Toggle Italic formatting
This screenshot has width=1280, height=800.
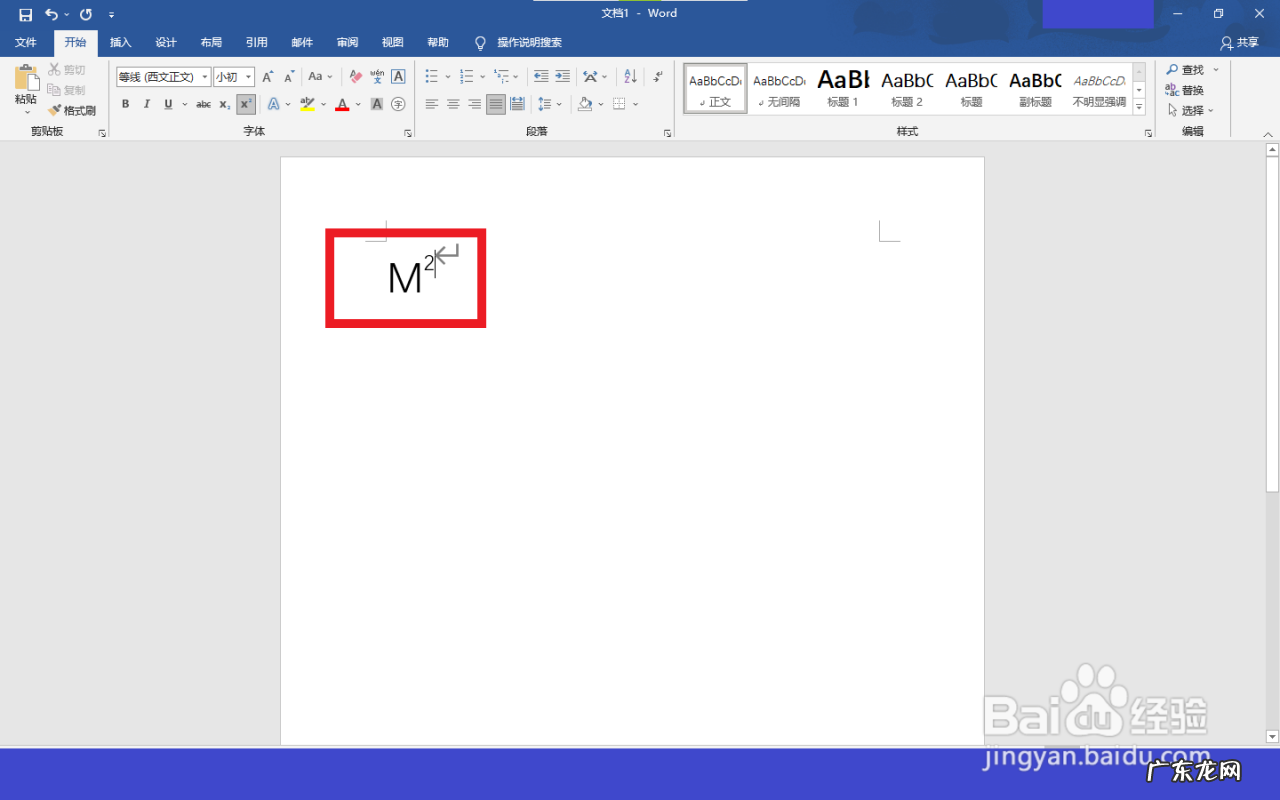(147, 104)
